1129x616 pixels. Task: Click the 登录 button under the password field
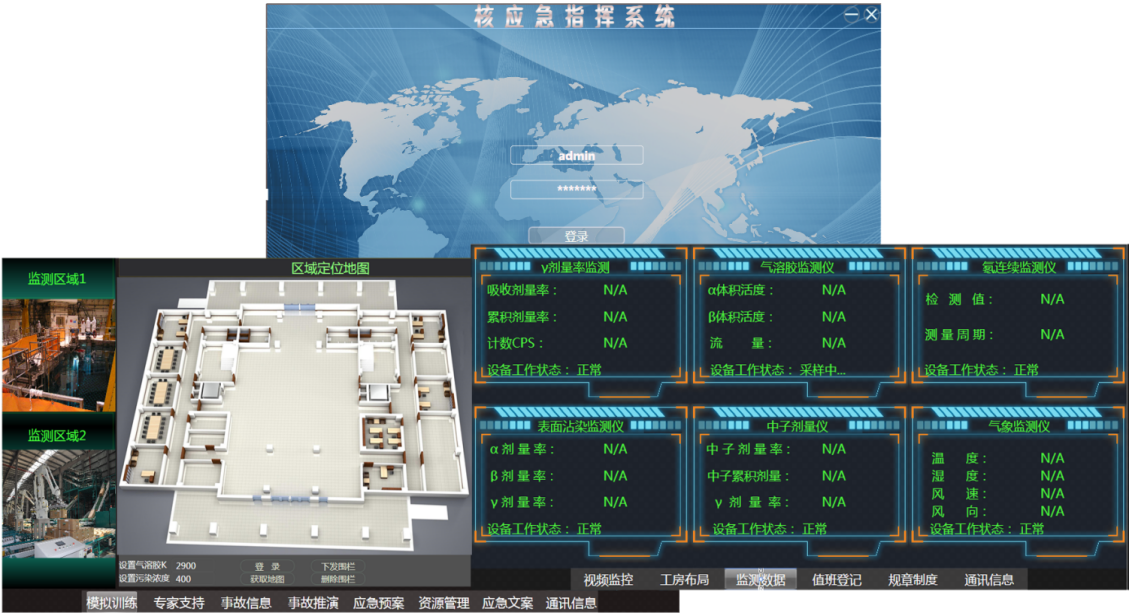tap(576, 237)
